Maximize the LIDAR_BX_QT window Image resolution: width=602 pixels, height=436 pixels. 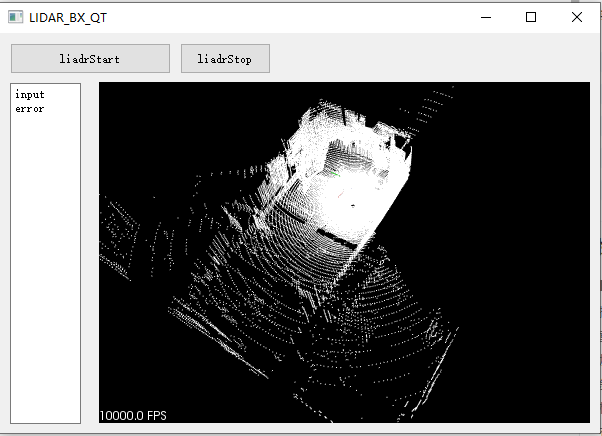point(531,17)
